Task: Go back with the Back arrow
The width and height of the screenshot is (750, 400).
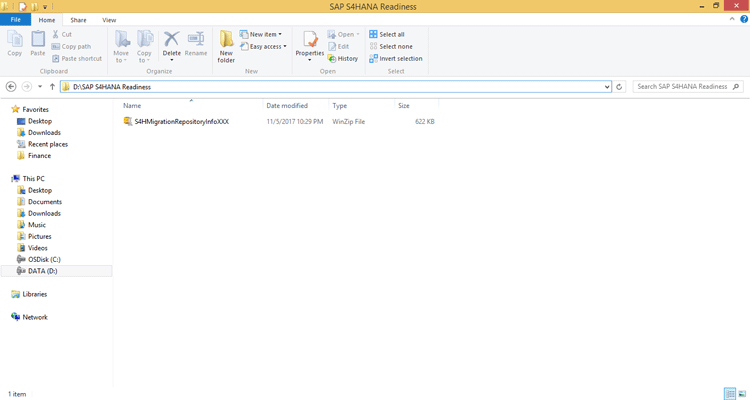Action: click(11, 87)
